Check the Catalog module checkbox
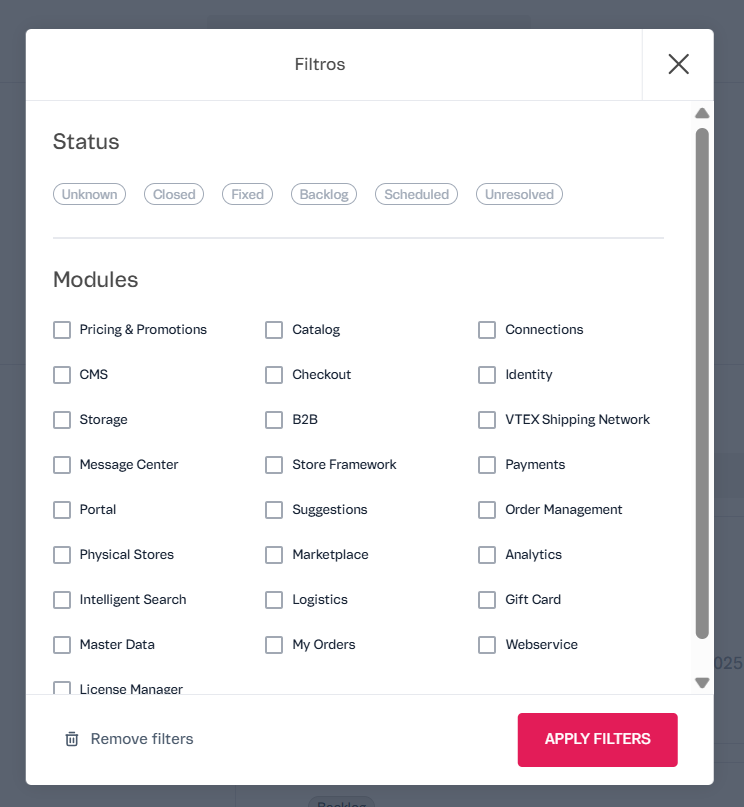The width and height of the screenshot is (744, 807). 274,330
